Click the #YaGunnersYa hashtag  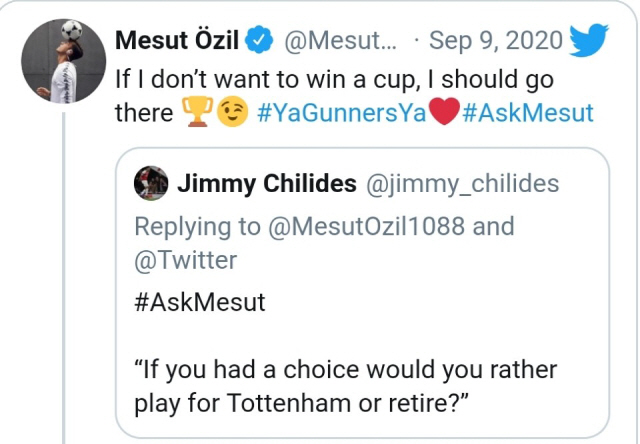tap(342, 112)
